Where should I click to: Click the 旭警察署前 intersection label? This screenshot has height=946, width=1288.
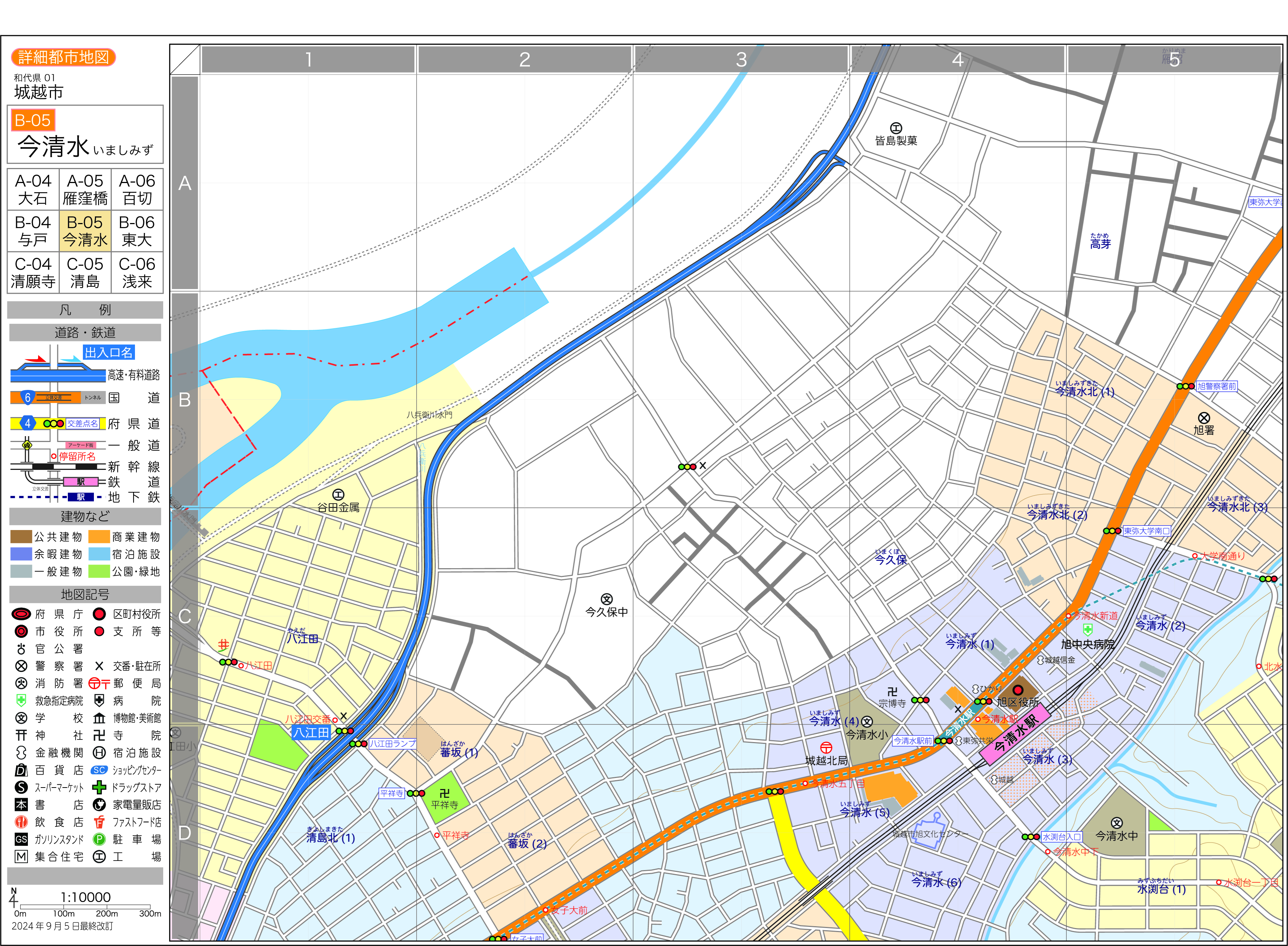(x=1216, y=386)
